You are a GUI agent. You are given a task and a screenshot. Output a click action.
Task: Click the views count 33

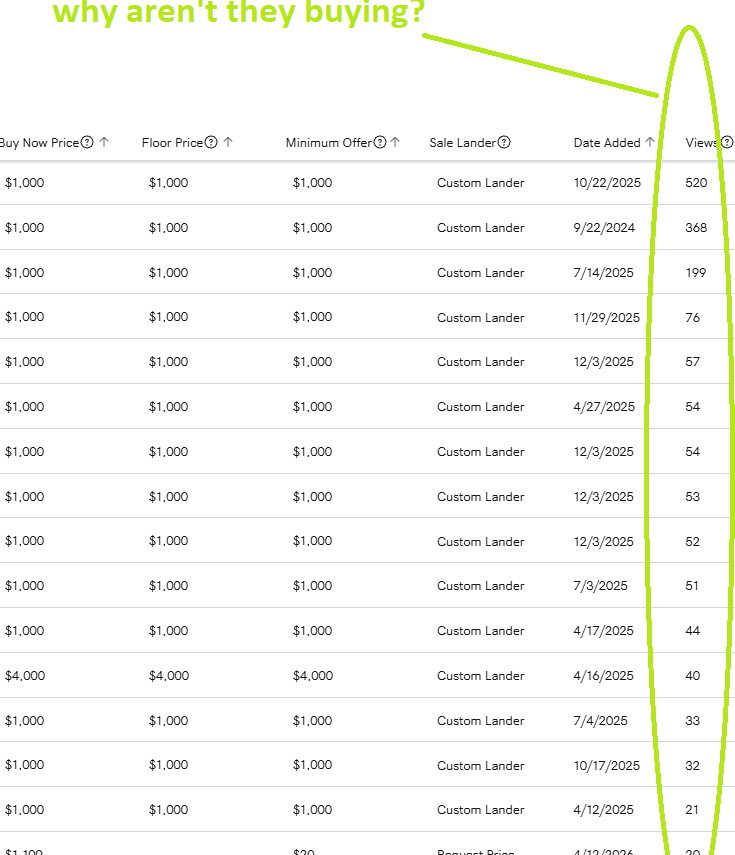click(692, 721)
